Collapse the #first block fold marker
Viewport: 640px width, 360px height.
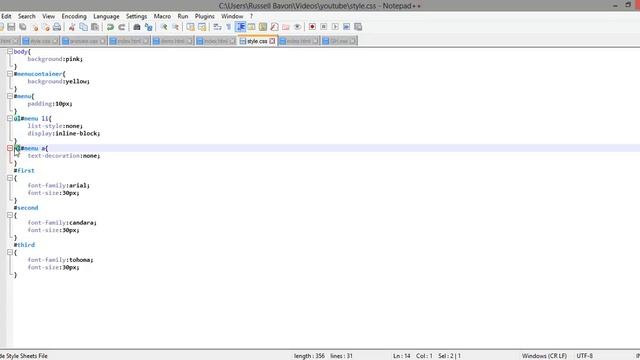pos(10,178)
